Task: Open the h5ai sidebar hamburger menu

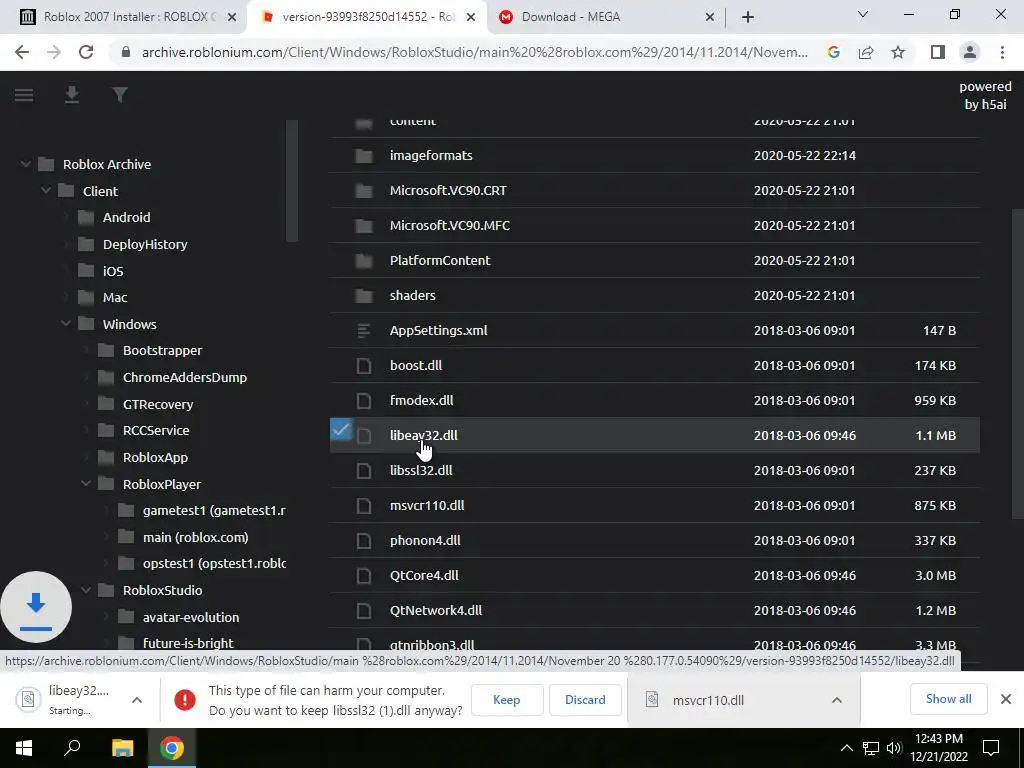Action: coord(24,95)
